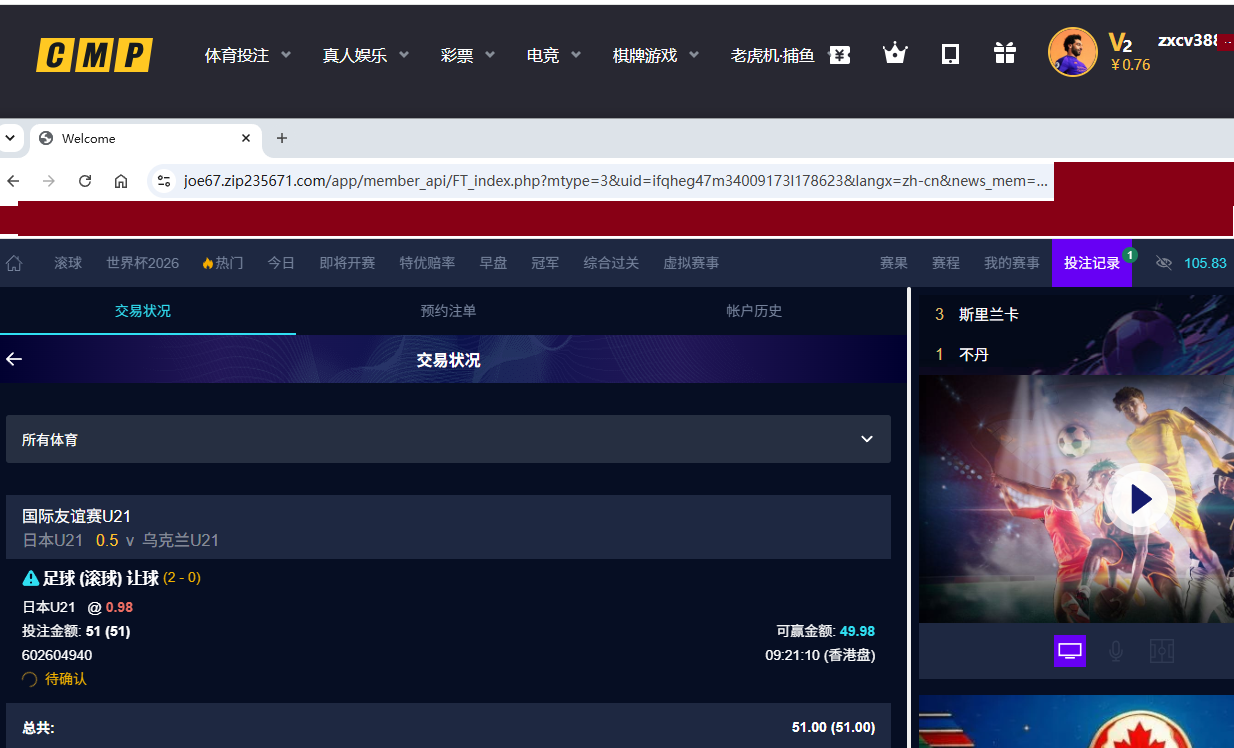Expand the 所有体育 sport filter dropdown
Viewport: 1234px width, 748px height.
pos(448,439)
